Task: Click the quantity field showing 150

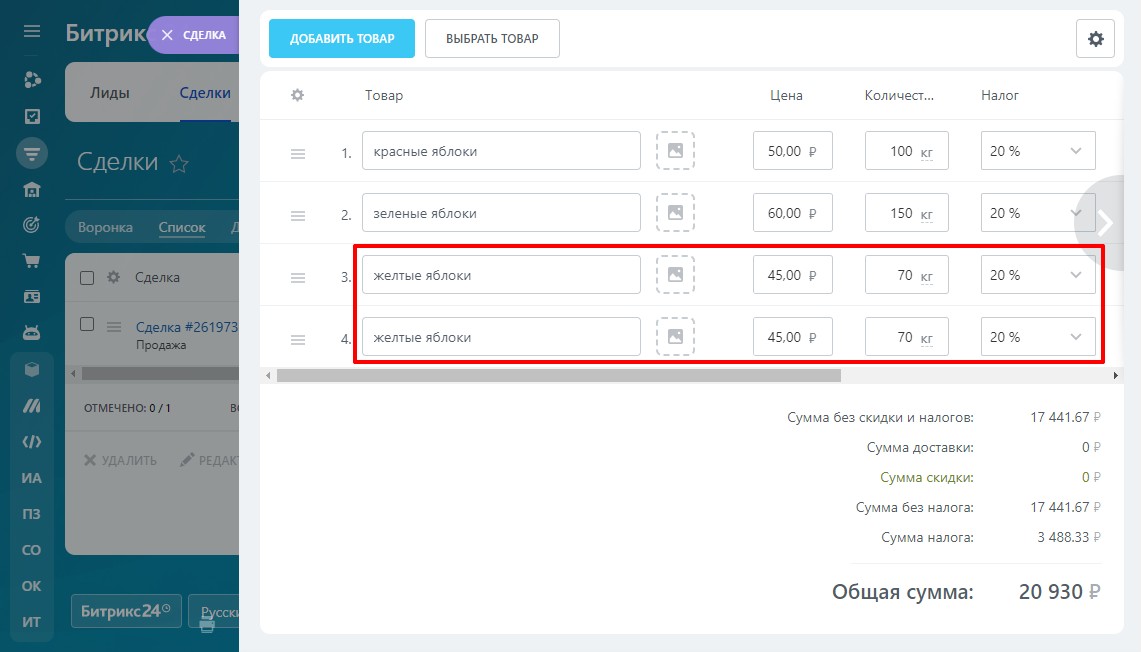Action: click(907, 212)
